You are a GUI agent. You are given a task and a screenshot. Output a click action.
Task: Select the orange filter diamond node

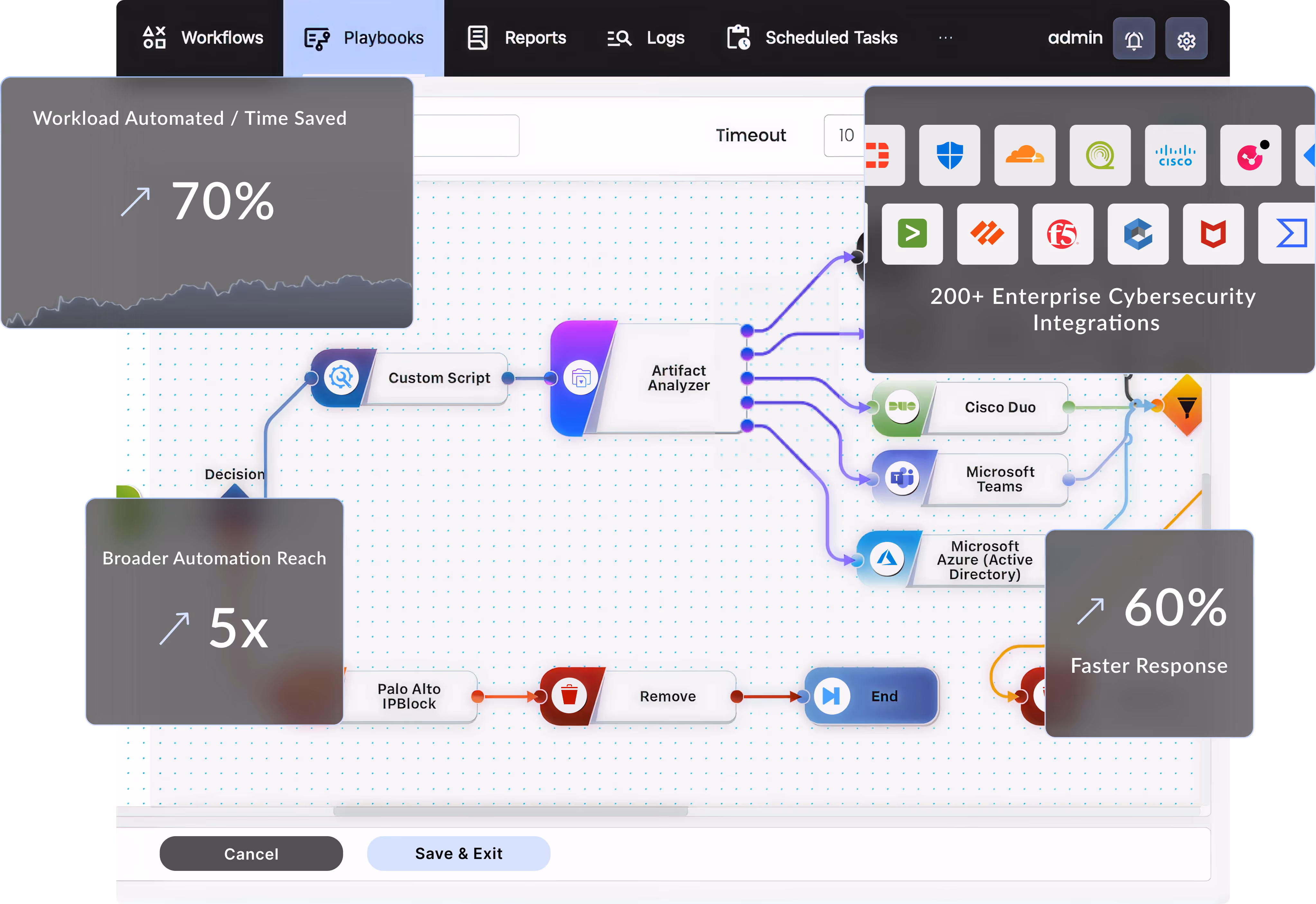pyautogui.click(x=1186, y=406)
